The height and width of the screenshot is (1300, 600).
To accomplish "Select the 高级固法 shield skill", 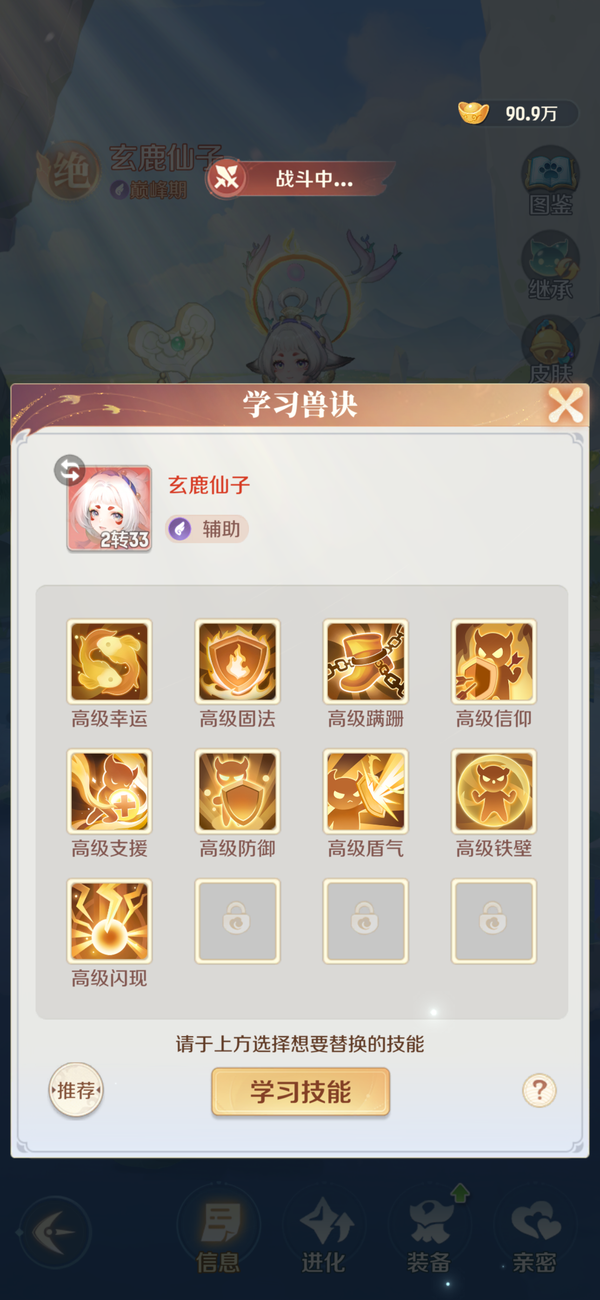I will point(237,662).
